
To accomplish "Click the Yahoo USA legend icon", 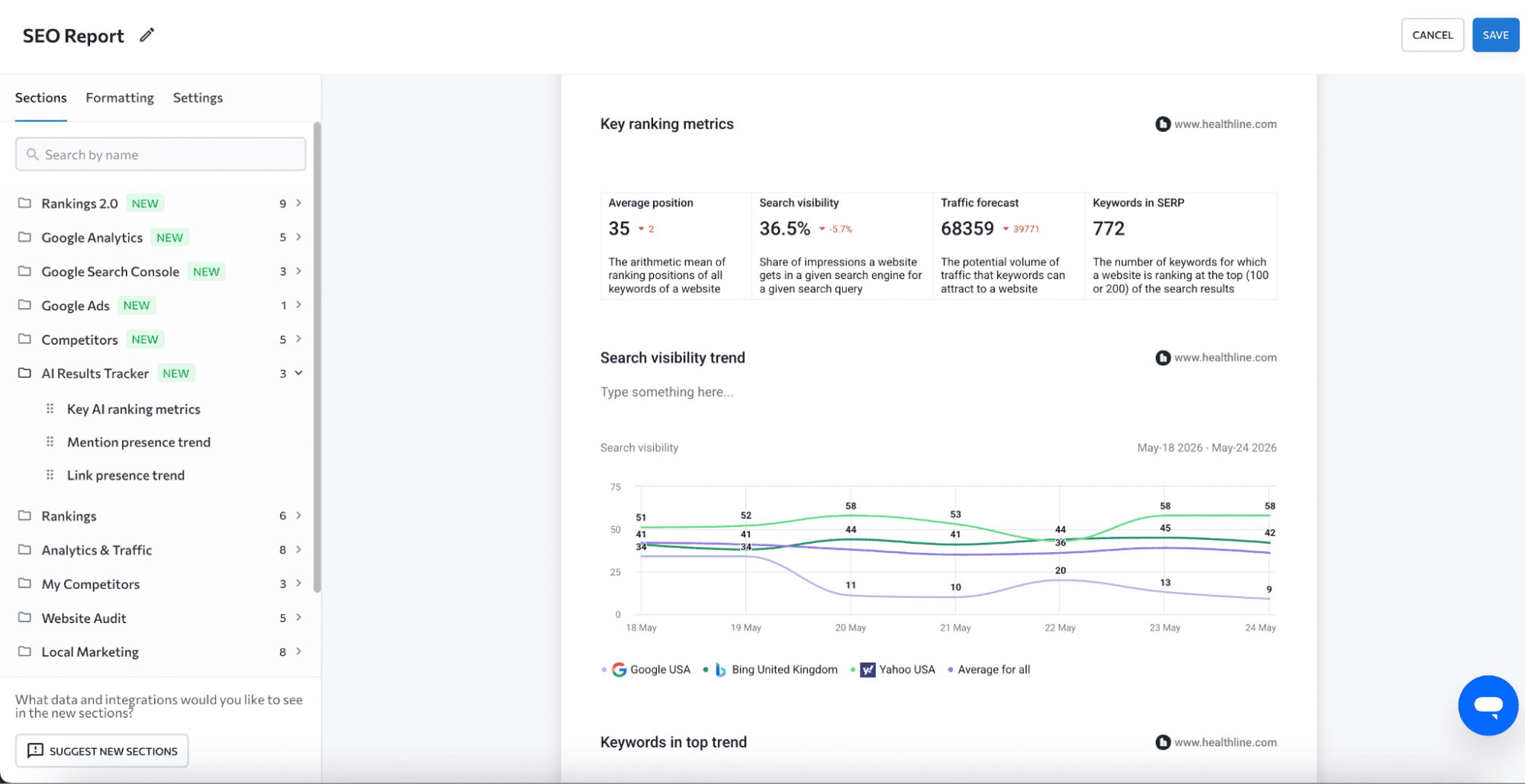I will [867, 670].
